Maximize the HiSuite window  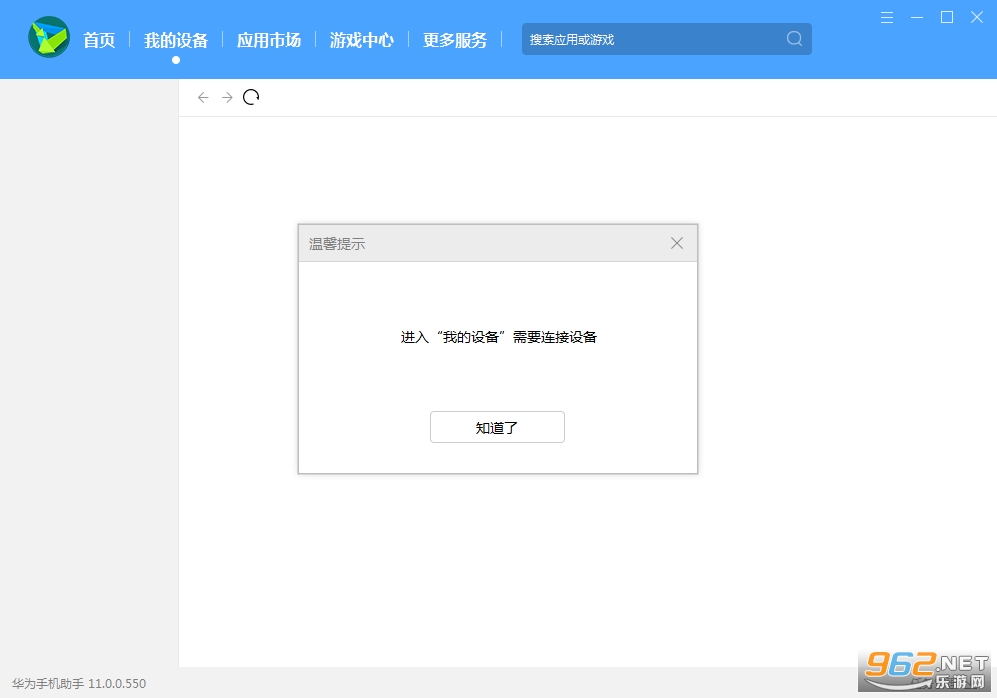tap(947, 17)
